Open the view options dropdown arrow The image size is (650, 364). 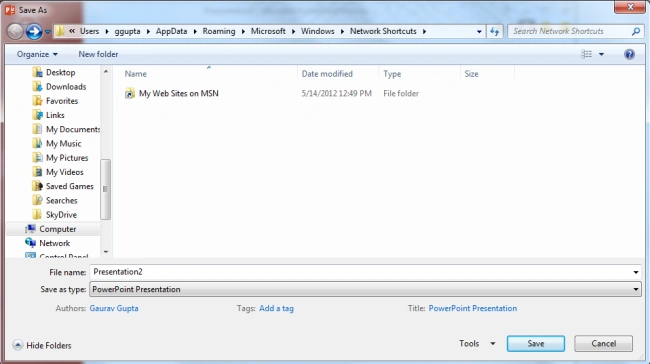pyautogui.click(x=601, y=54)
